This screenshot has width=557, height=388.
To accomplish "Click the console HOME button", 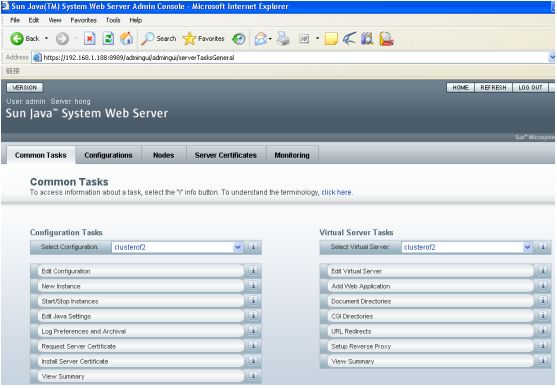I will point(460,87).
